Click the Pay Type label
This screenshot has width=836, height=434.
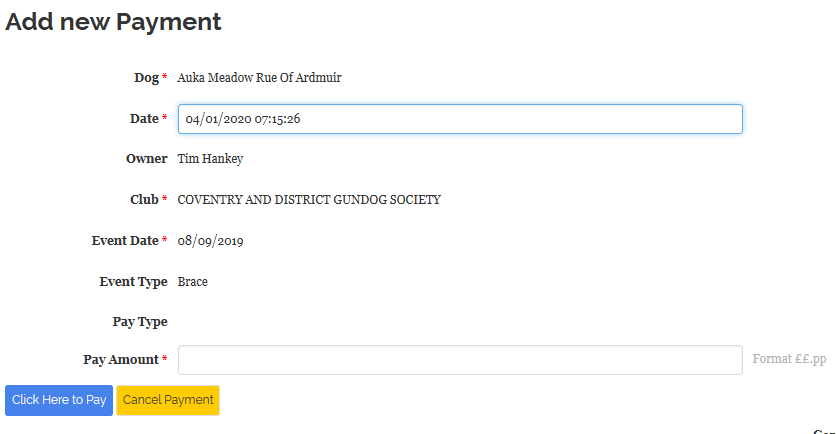(140, 322)
